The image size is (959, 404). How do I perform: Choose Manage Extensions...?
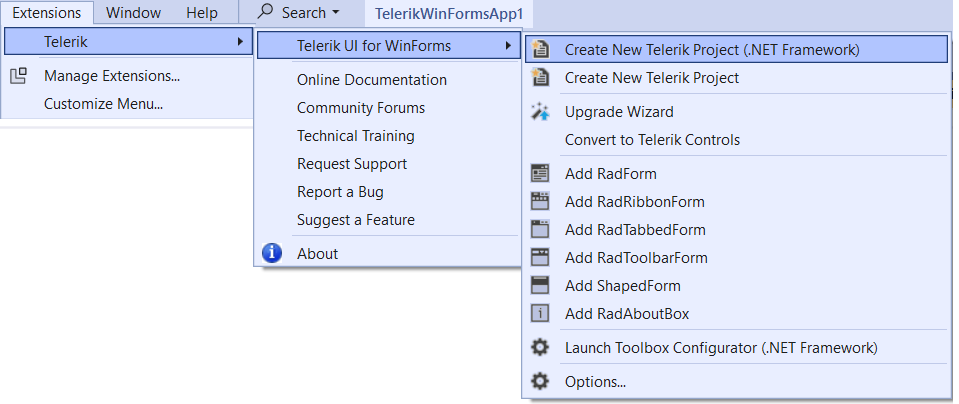tap(128, 76)
